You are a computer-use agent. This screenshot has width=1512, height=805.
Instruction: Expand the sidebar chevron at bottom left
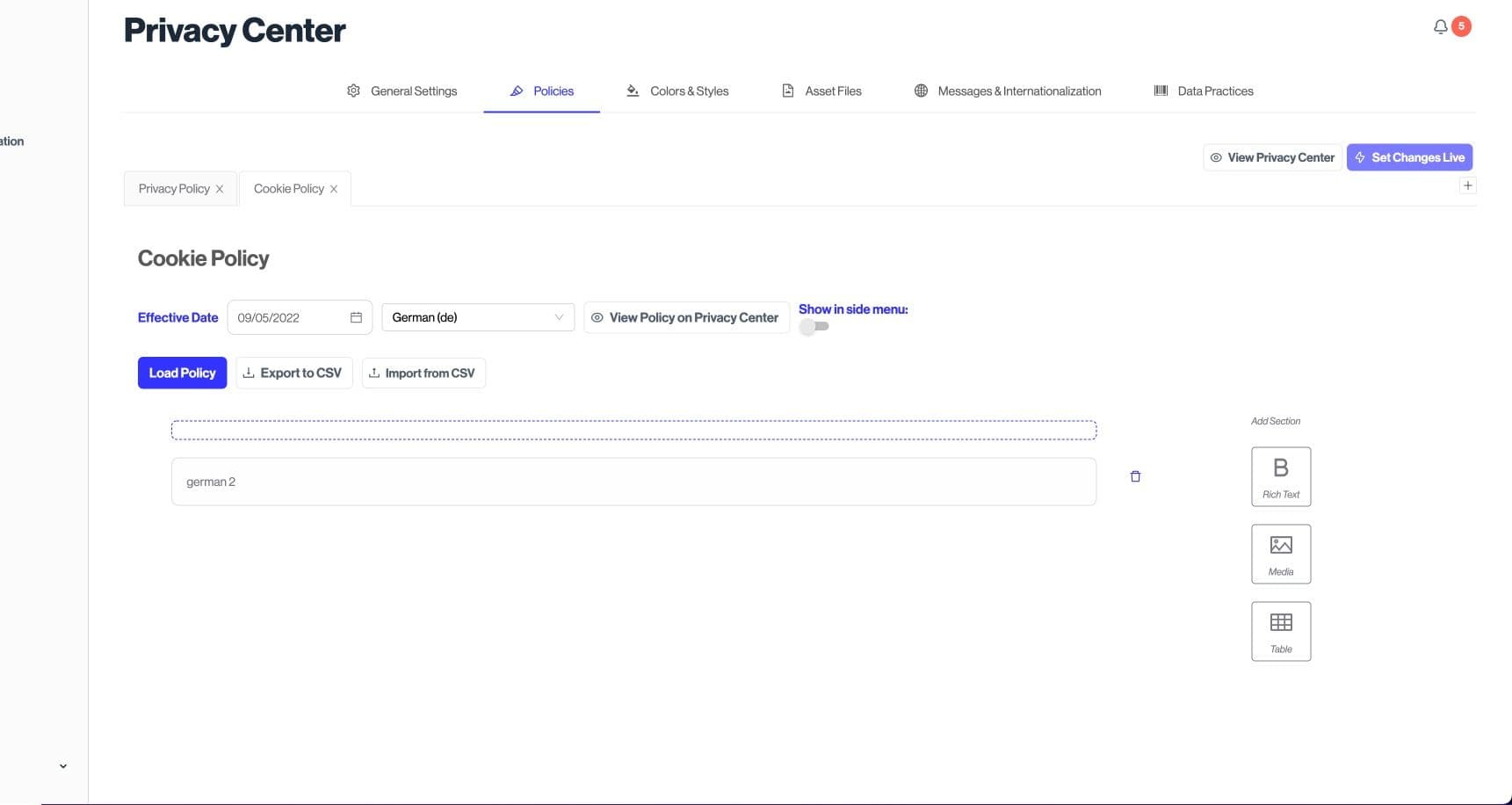pos(63,766)
